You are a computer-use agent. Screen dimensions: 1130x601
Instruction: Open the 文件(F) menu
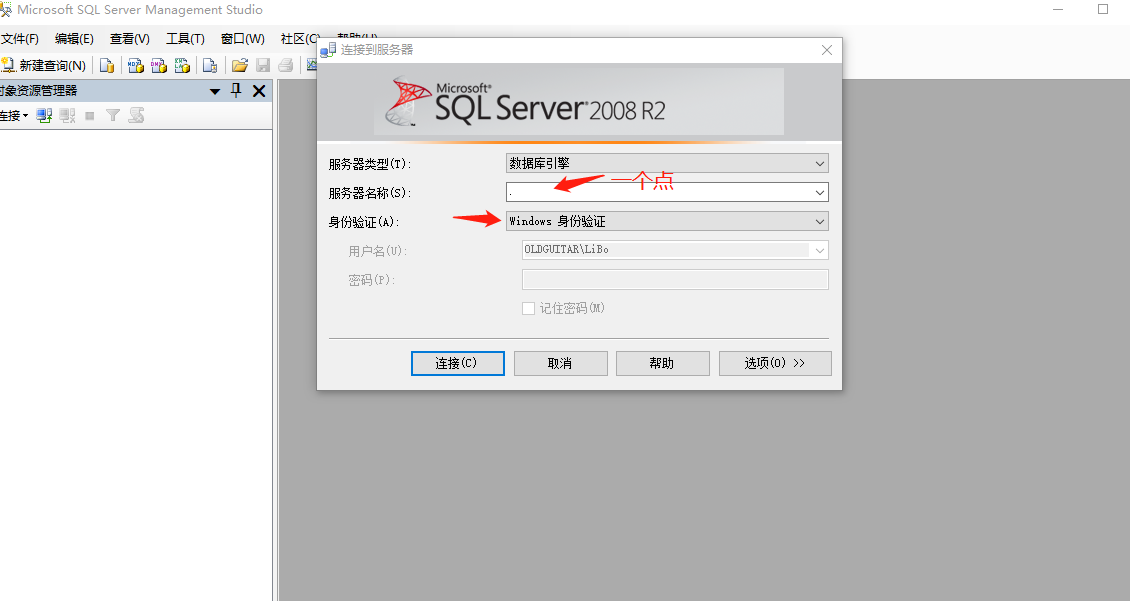coord(19,39)
